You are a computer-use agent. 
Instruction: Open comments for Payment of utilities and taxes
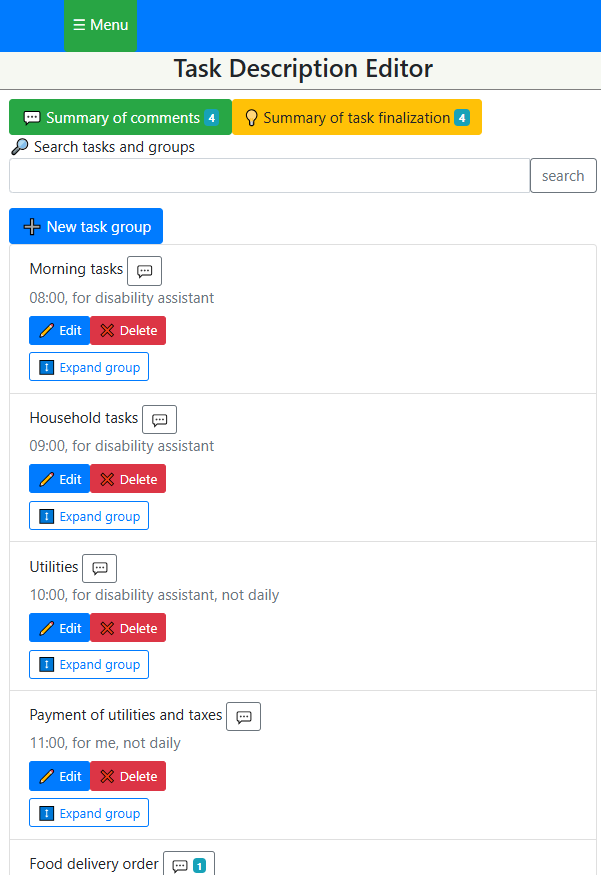pos(243,717)
